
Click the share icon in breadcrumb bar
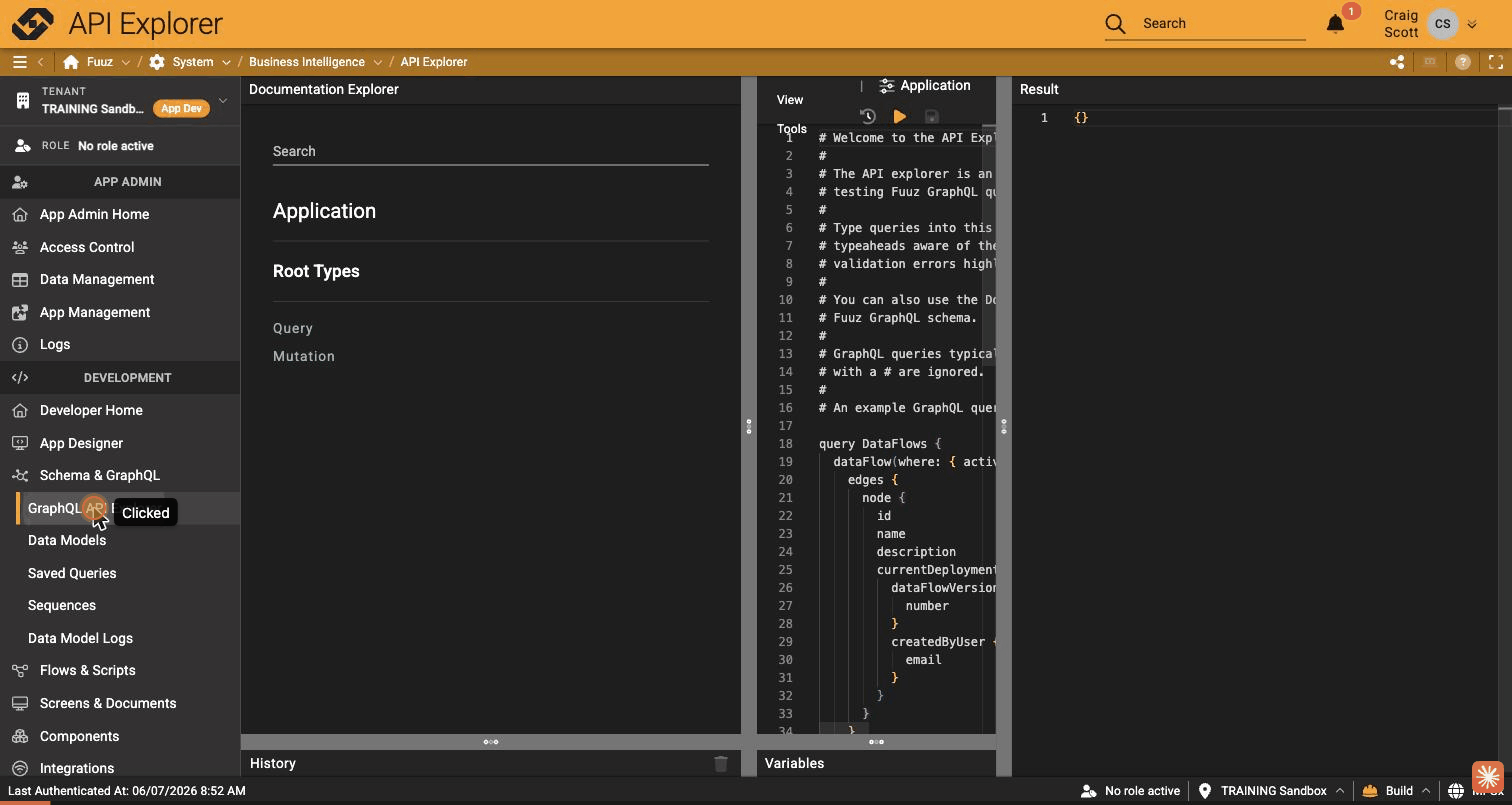click(1397, 62)
